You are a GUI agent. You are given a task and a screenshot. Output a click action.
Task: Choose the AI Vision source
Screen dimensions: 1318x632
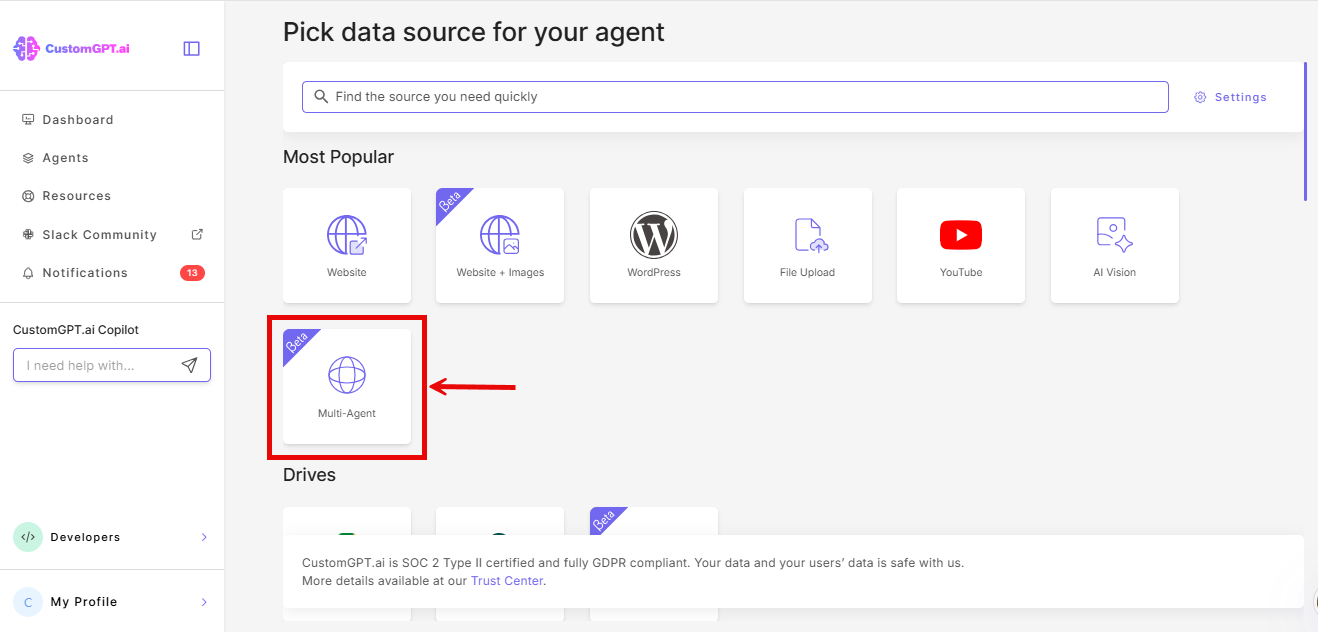pyautogui.click(x=1114, y=245)
